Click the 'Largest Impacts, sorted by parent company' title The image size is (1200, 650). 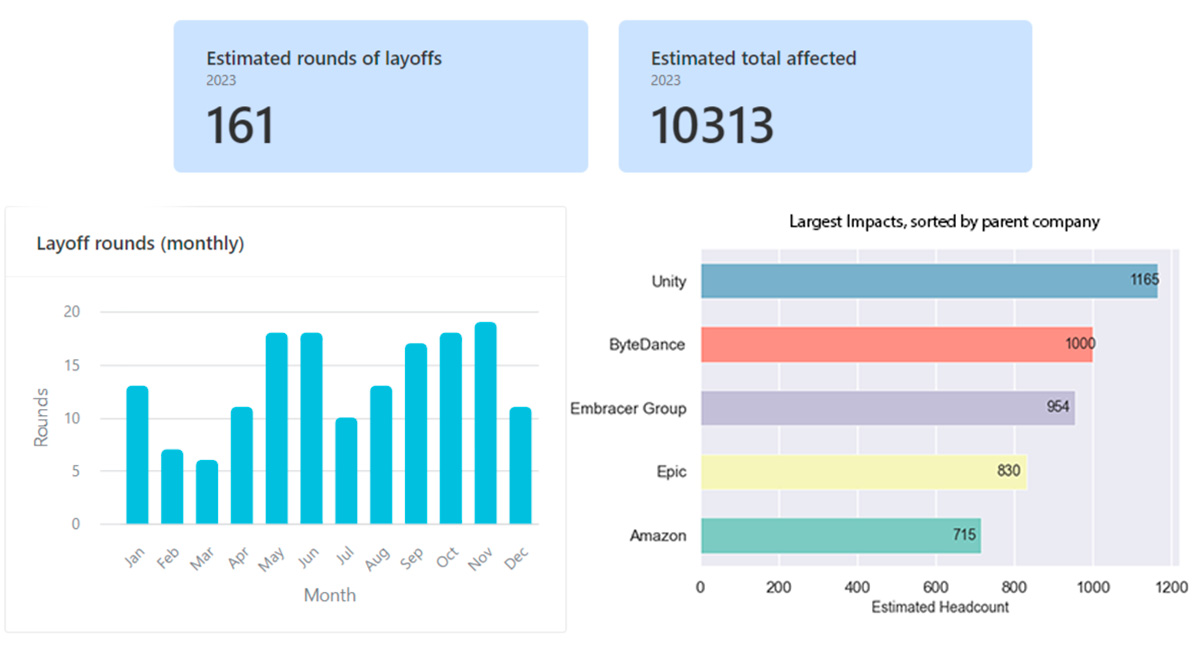pos(944,222)
